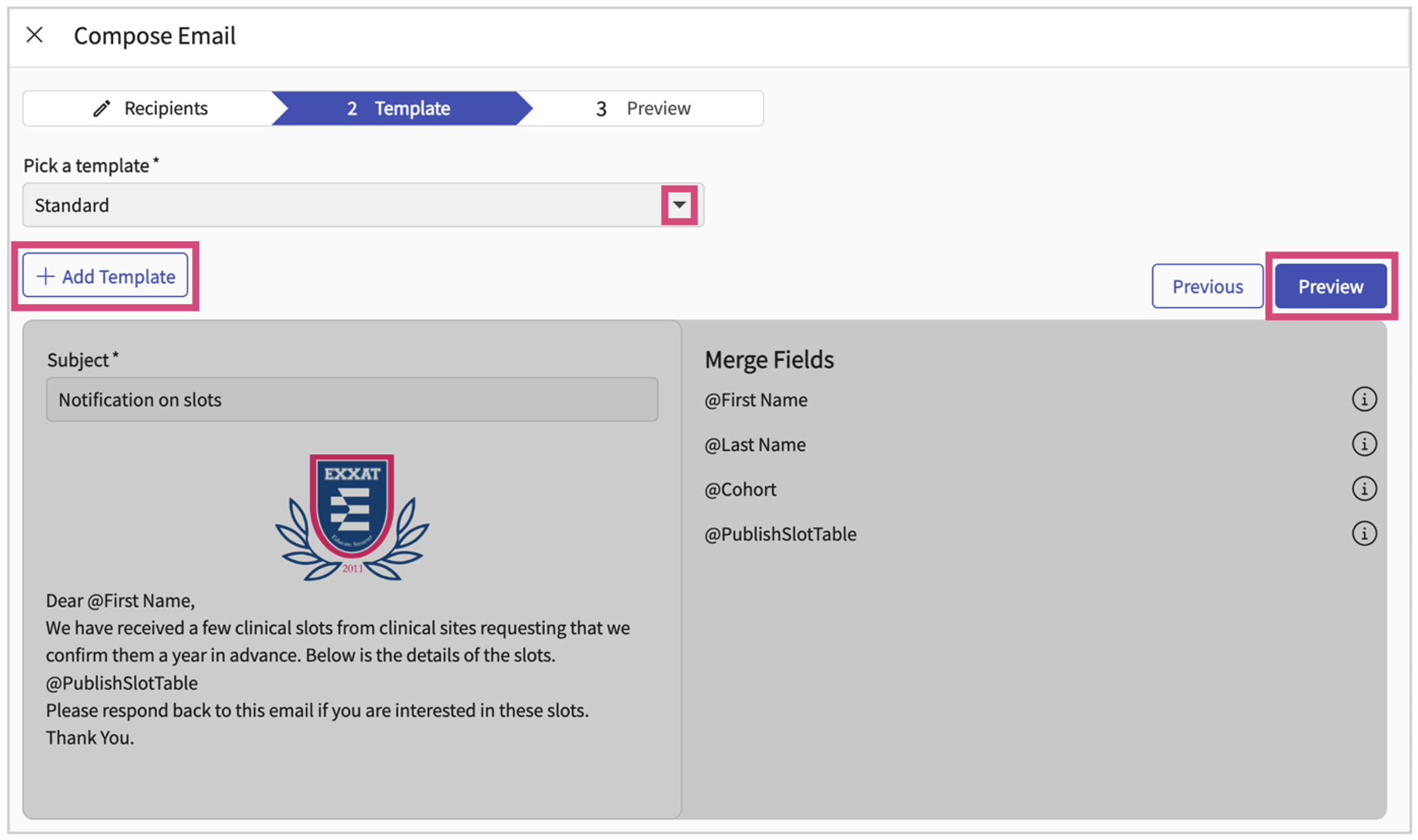The height and width of the screenshot is (840, 1418).
Task: Click the blue Preview button
Action: (1330, 286)
